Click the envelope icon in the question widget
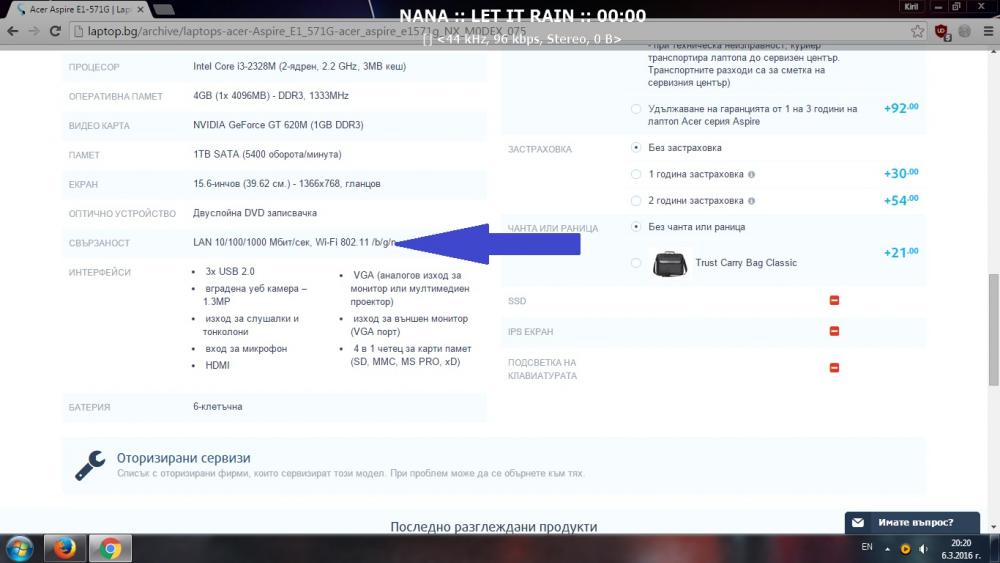This screenshot has height=563, width=1000. 858,522
